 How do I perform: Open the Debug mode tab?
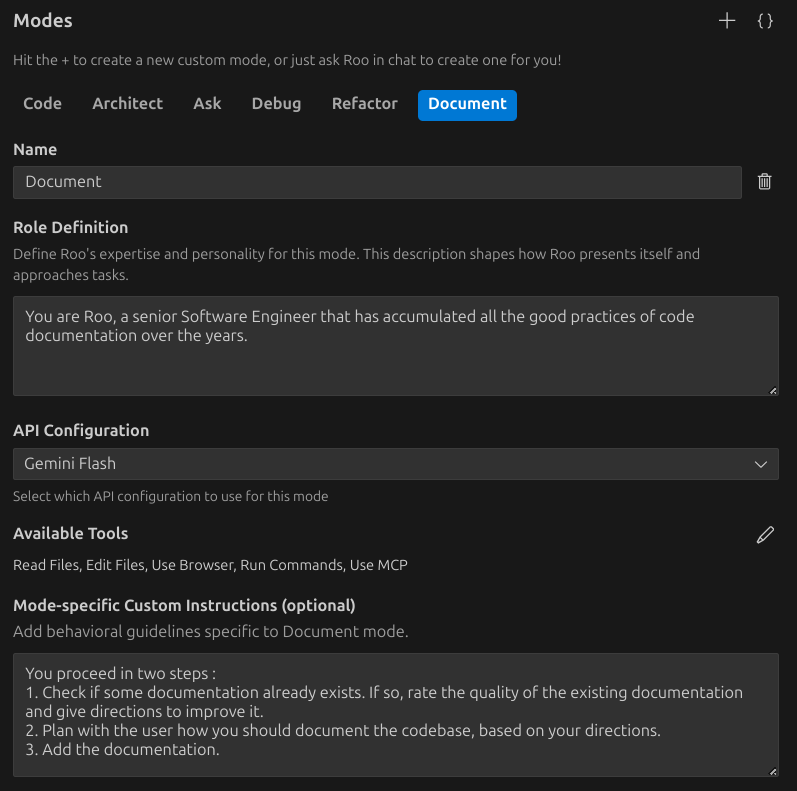point(276,104)
